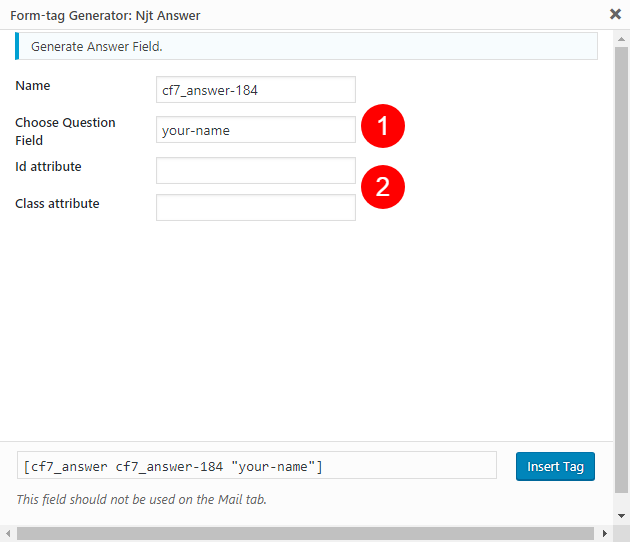Click the Class attribute label
Viewport: 630px width, 542px height.
(57, 203)
